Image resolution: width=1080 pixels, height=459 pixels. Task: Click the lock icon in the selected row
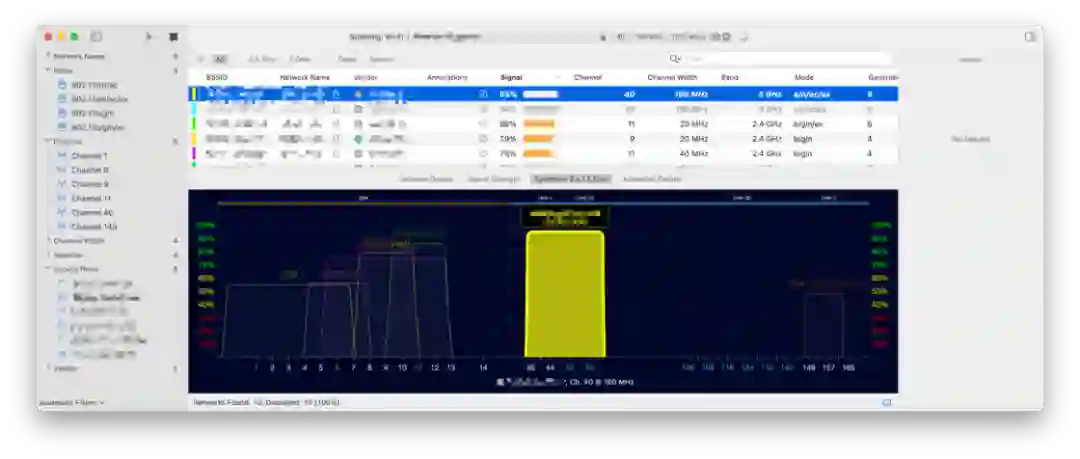[x=336, y=94]
